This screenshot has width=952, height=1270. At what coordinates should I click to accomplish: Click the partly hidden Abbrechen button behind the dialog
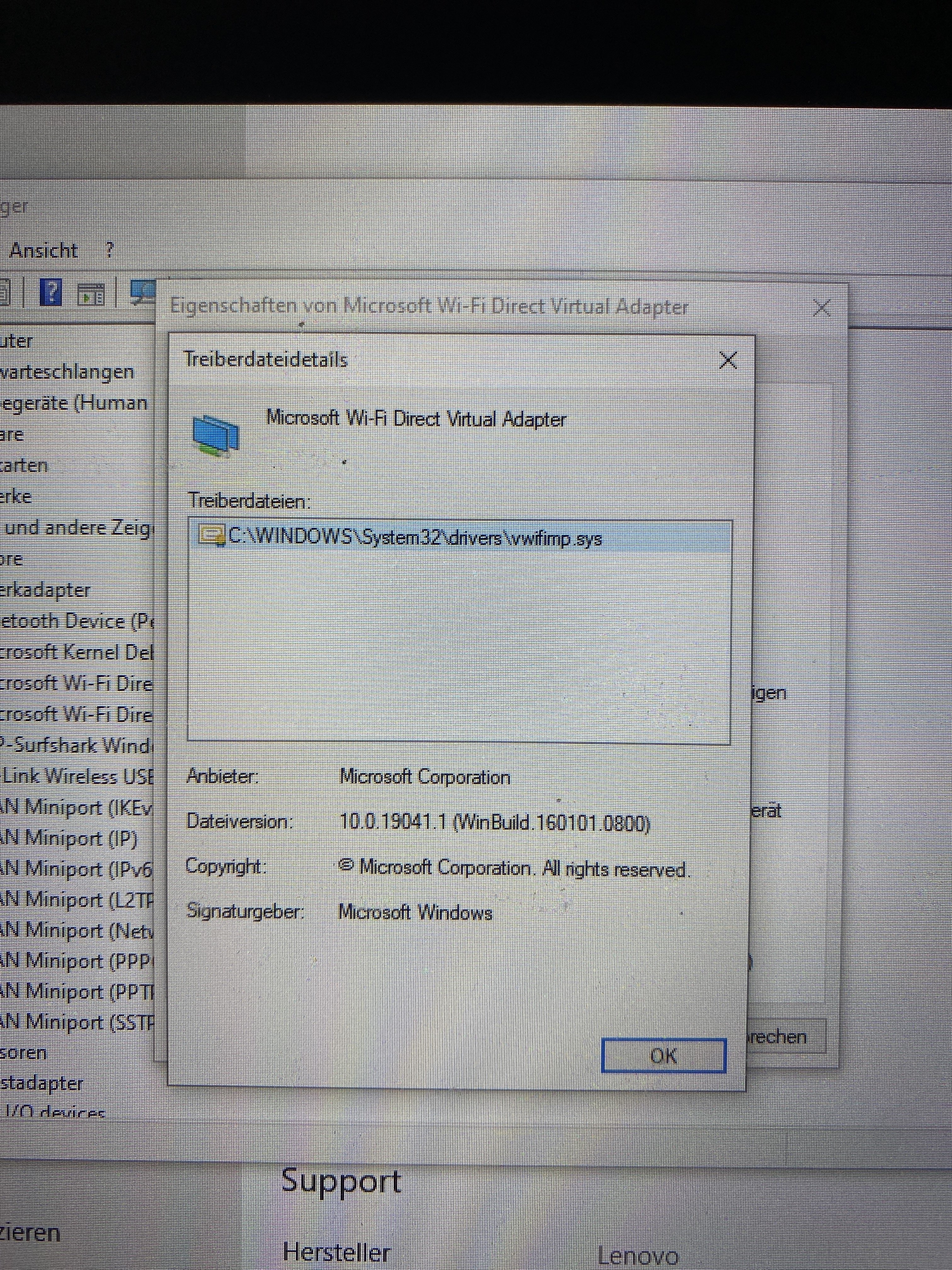coord(787,1036)
